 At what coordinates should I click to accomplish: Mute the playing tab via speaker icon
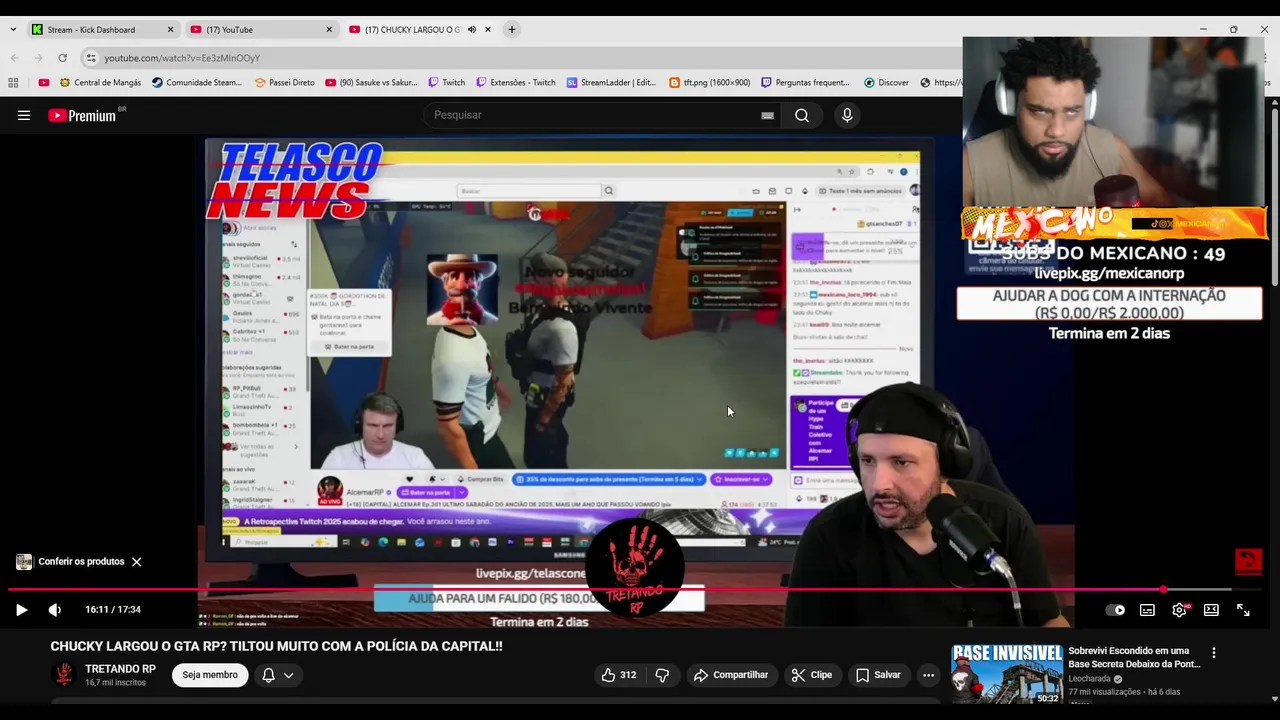tap(472, 30)
